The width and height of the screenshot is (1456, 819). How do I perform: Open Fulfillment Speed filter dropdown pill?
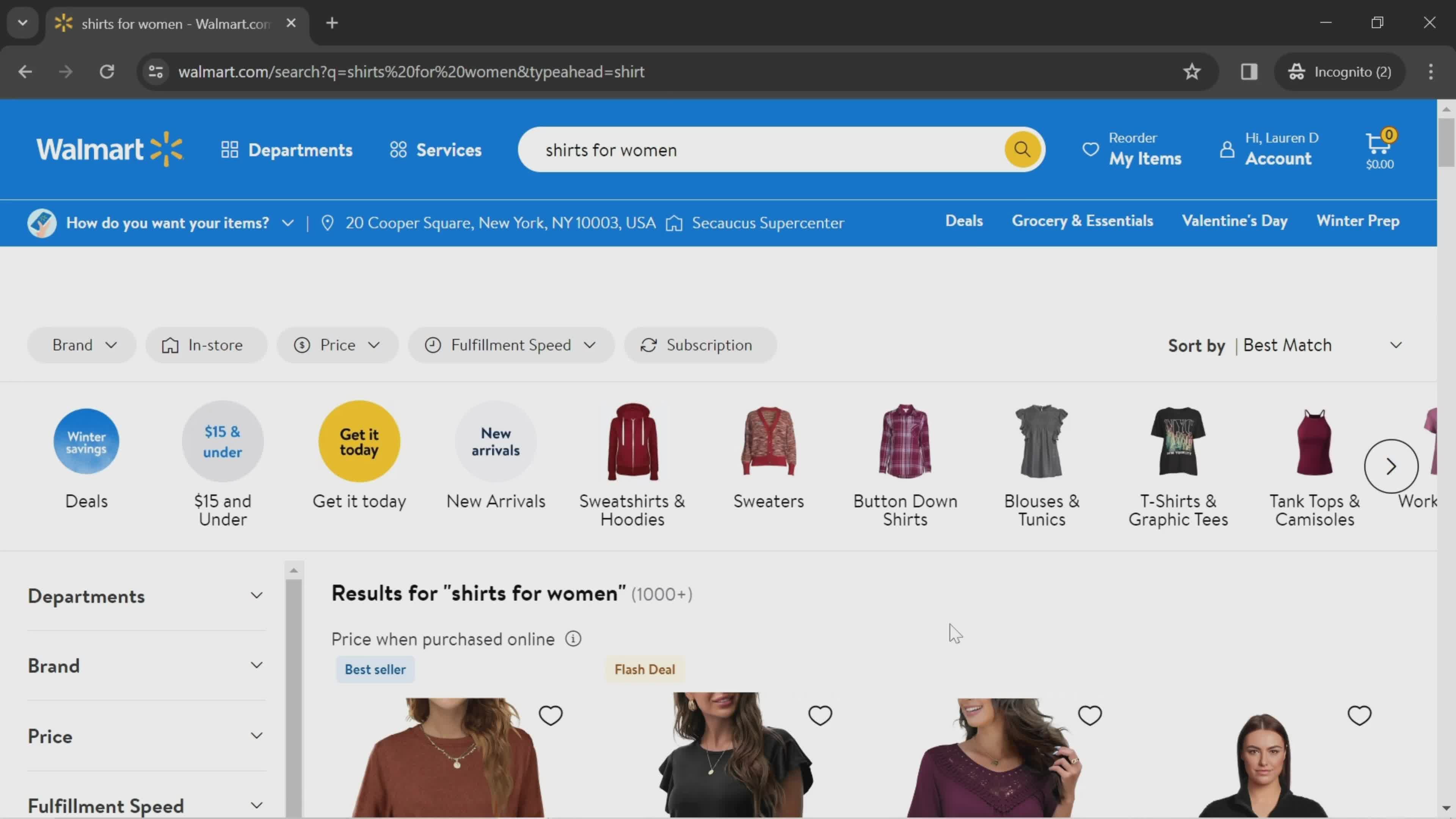pyautogui.click(x=511, y=345)
